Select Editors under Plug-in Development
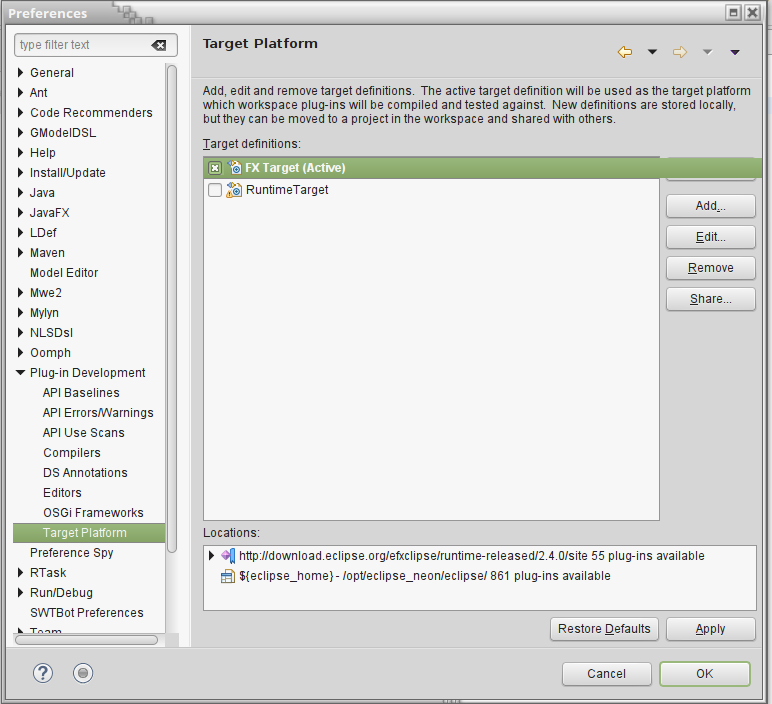Image resolution: width=772 pixels, height=704 pixels. click(62, 493)
